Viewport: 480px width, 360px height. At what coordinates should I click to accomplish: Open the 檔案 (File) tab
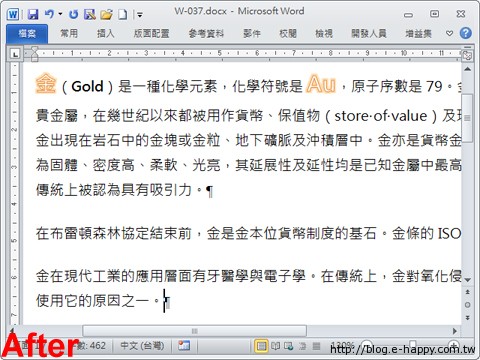27,34
